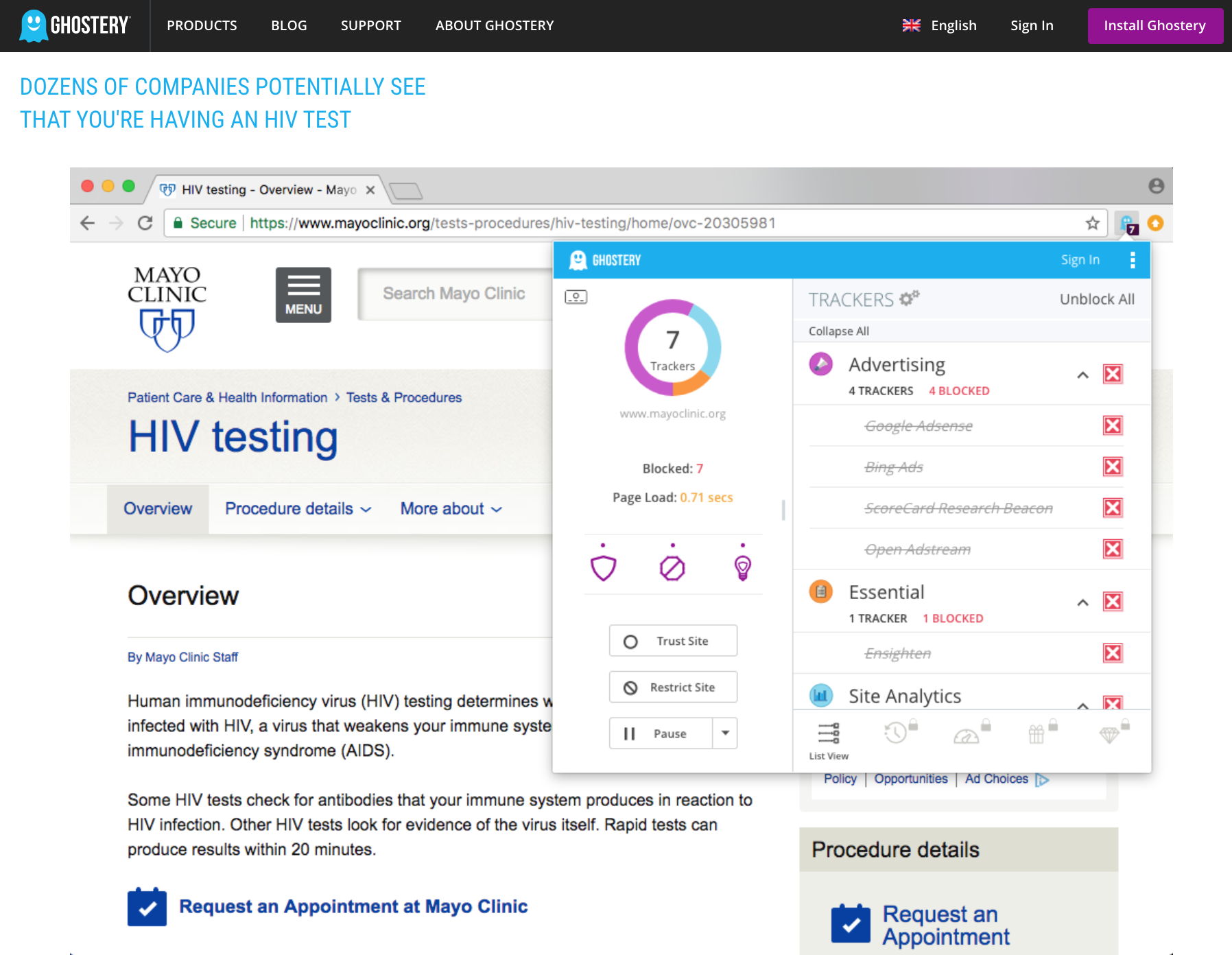Toggle block for Ensighten tracker

[x=1113, y=652]
